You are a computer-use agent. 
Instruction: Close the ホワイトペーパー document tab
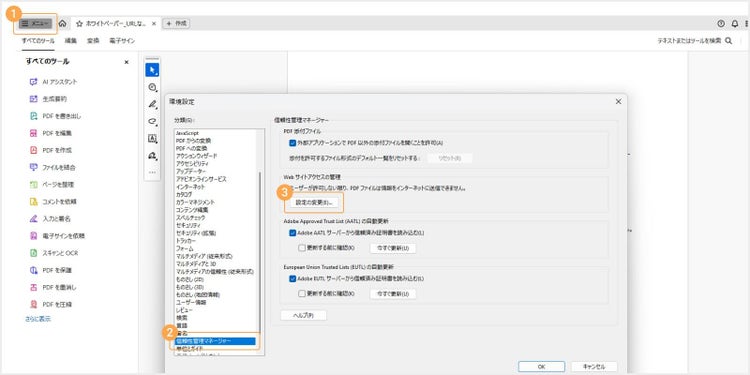click(x=154, y=23)
